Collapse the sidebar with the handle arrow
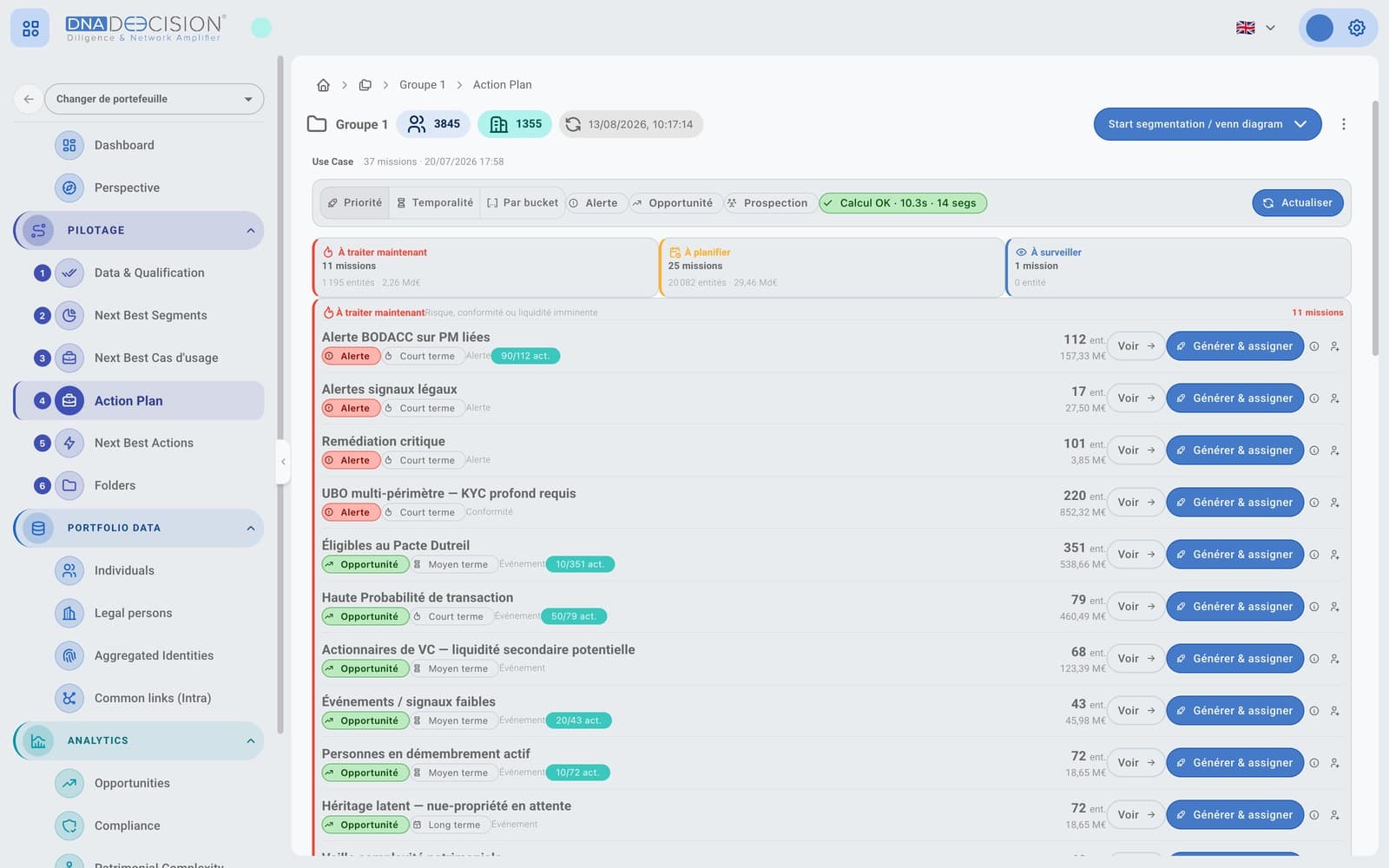The image size is (1389, 868). coord(283,462)
